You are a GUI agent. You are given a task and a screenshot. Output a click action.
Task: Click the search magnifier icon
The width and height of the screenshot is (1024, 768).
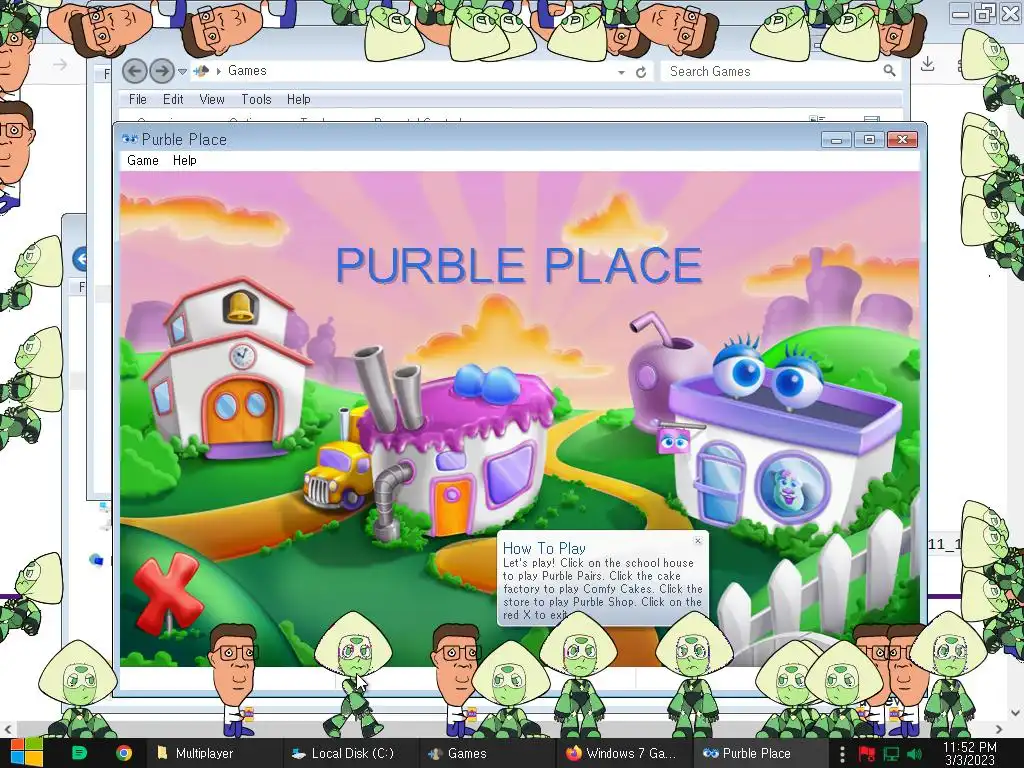pos(889,71)
